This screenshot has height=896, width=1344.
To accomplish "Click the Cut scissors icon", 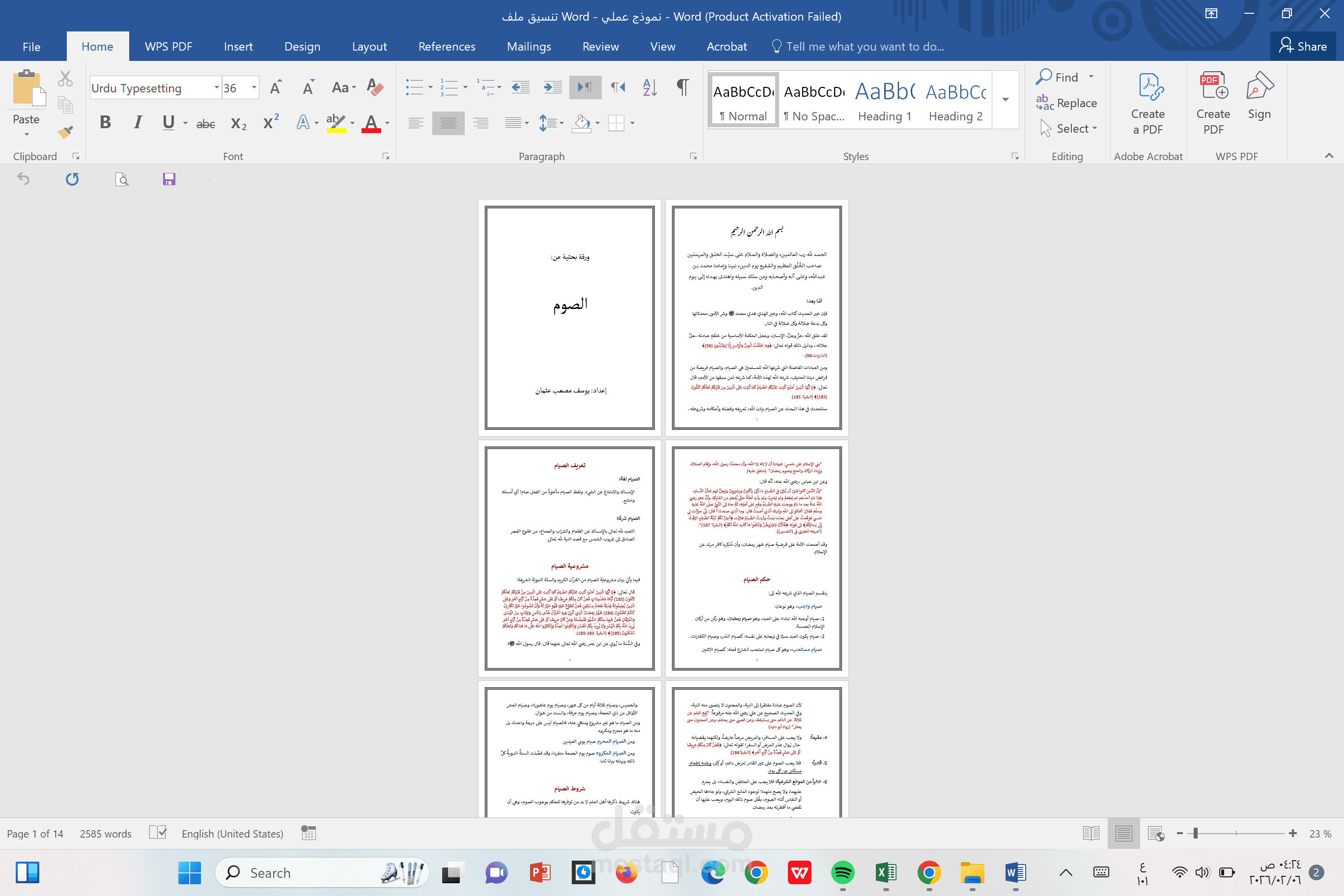I will [x=65, y=78].
